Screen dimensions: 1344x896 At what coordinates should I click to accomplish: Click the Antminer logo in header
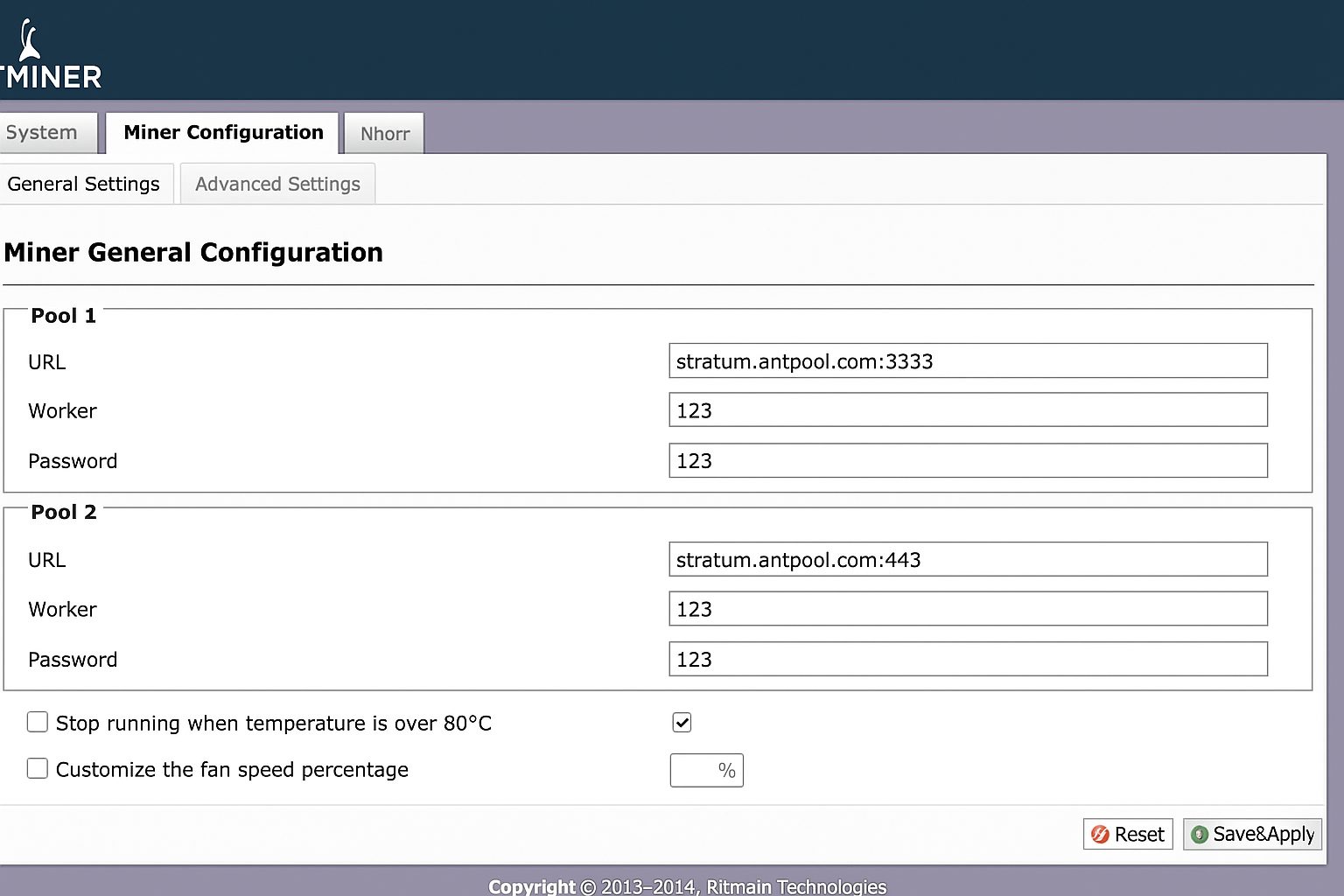coord(51,55)
